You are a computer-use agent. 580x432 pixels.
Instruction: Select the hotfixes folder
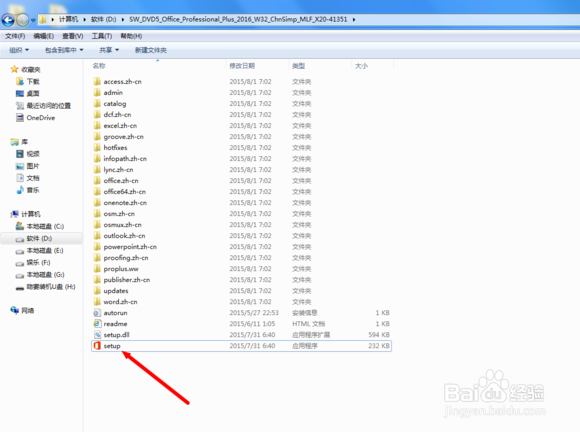pos(110,148)
